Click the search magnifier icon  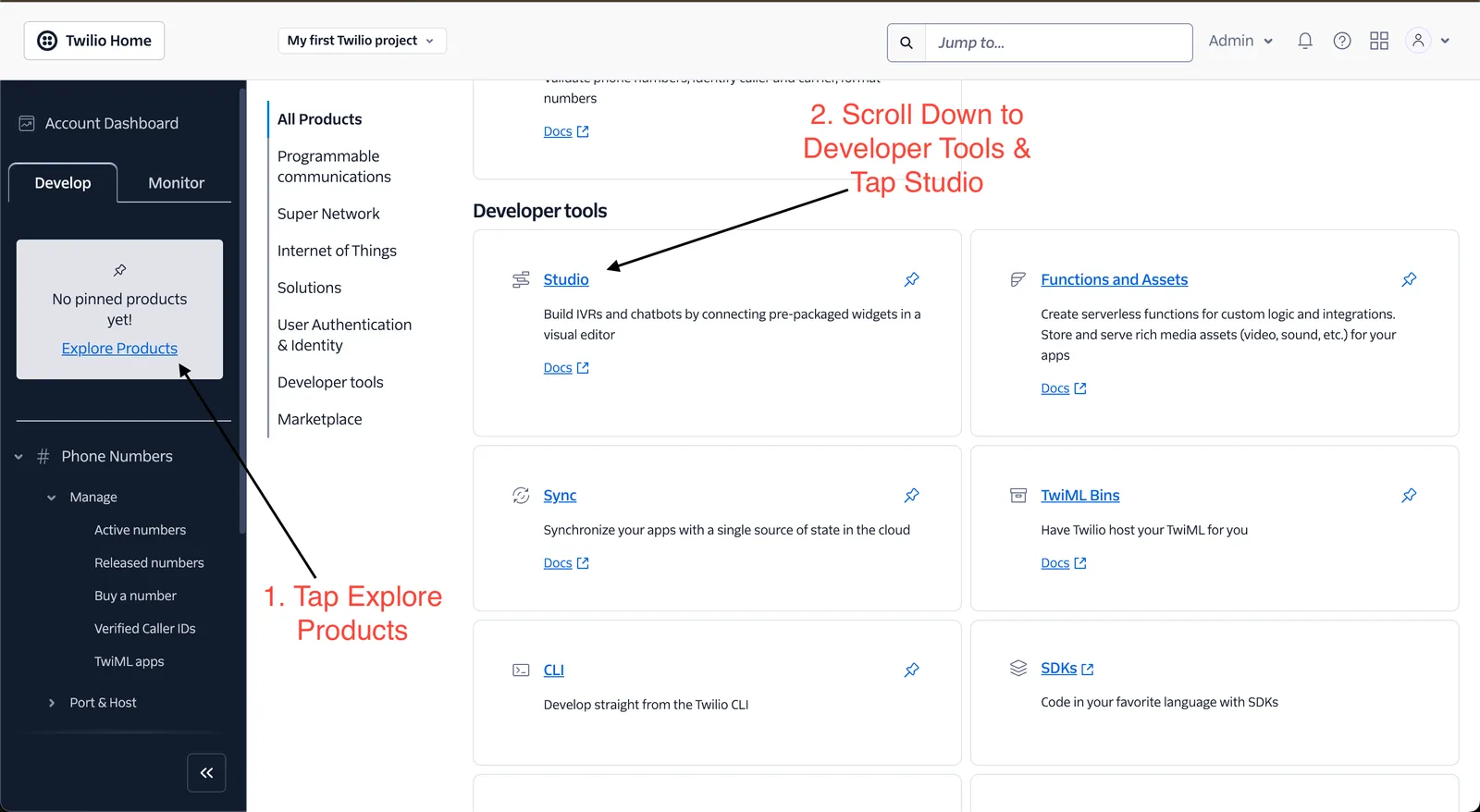pos(906,43)
